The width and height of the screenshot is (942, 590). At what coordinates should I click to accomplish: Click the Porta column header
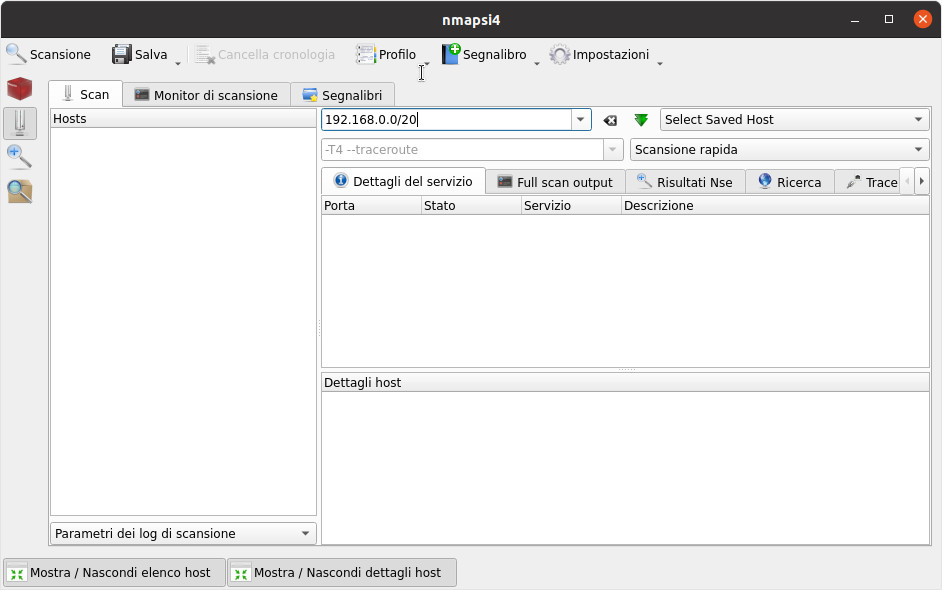click(371, 205)
